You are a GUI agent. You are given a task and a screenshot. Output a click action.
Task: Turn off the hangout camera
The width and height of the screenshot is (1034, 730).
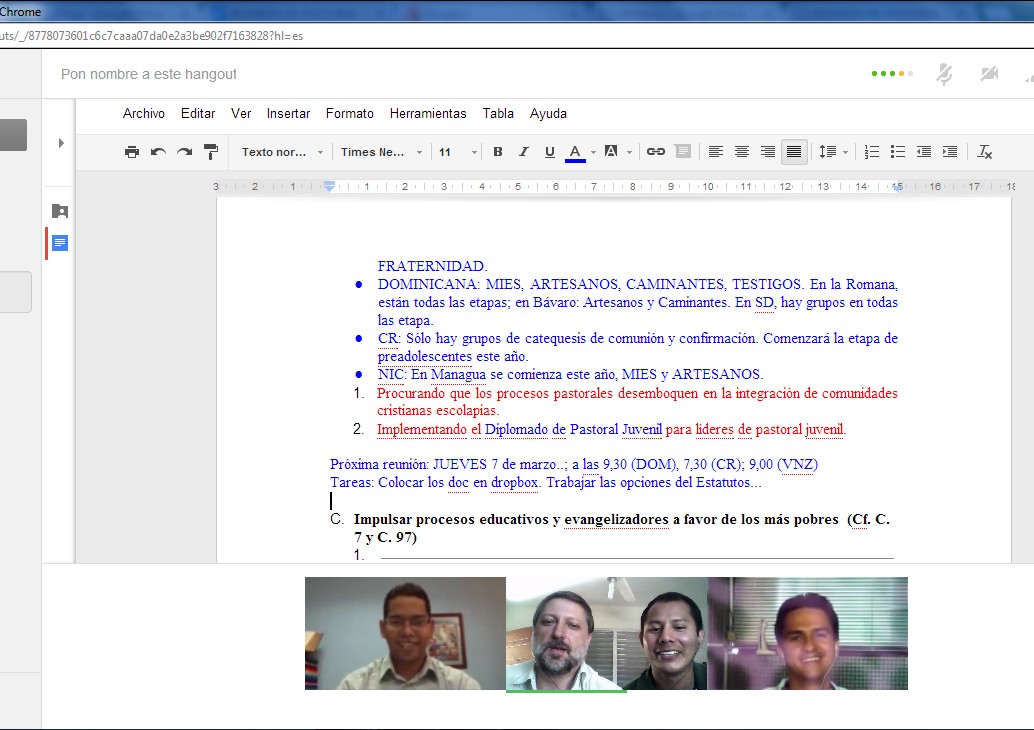(990, 74)
